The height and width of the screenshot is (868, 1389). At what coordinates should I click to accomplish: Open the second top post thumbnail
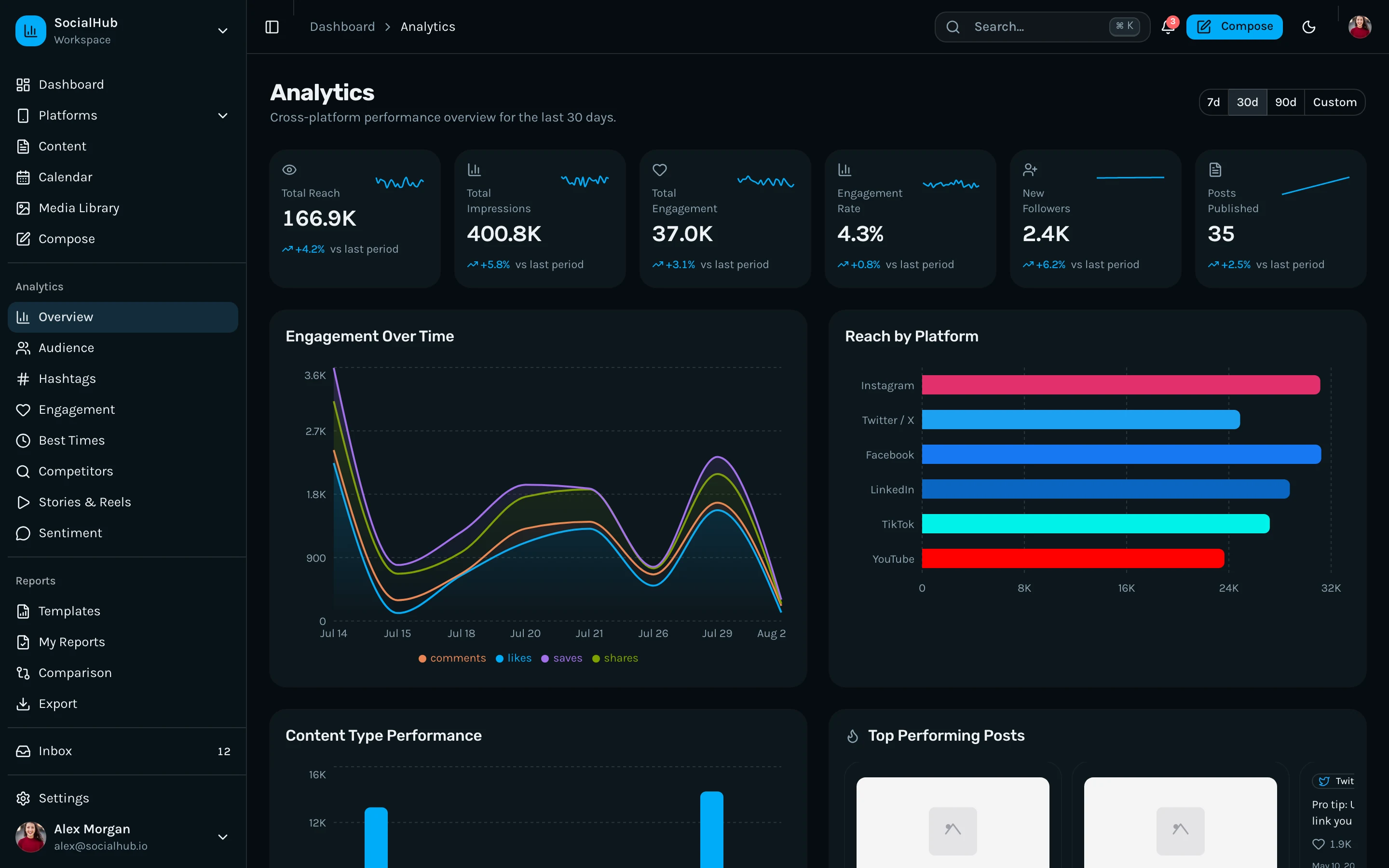click(x=1180, y=823)
